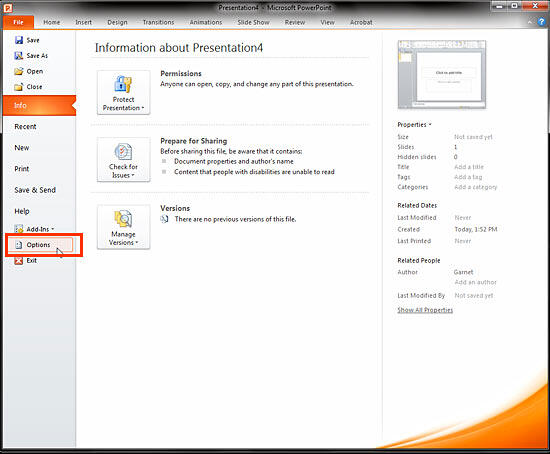
Task: Open the Print page
Action: pyautogui.click(x=22, y=169)
